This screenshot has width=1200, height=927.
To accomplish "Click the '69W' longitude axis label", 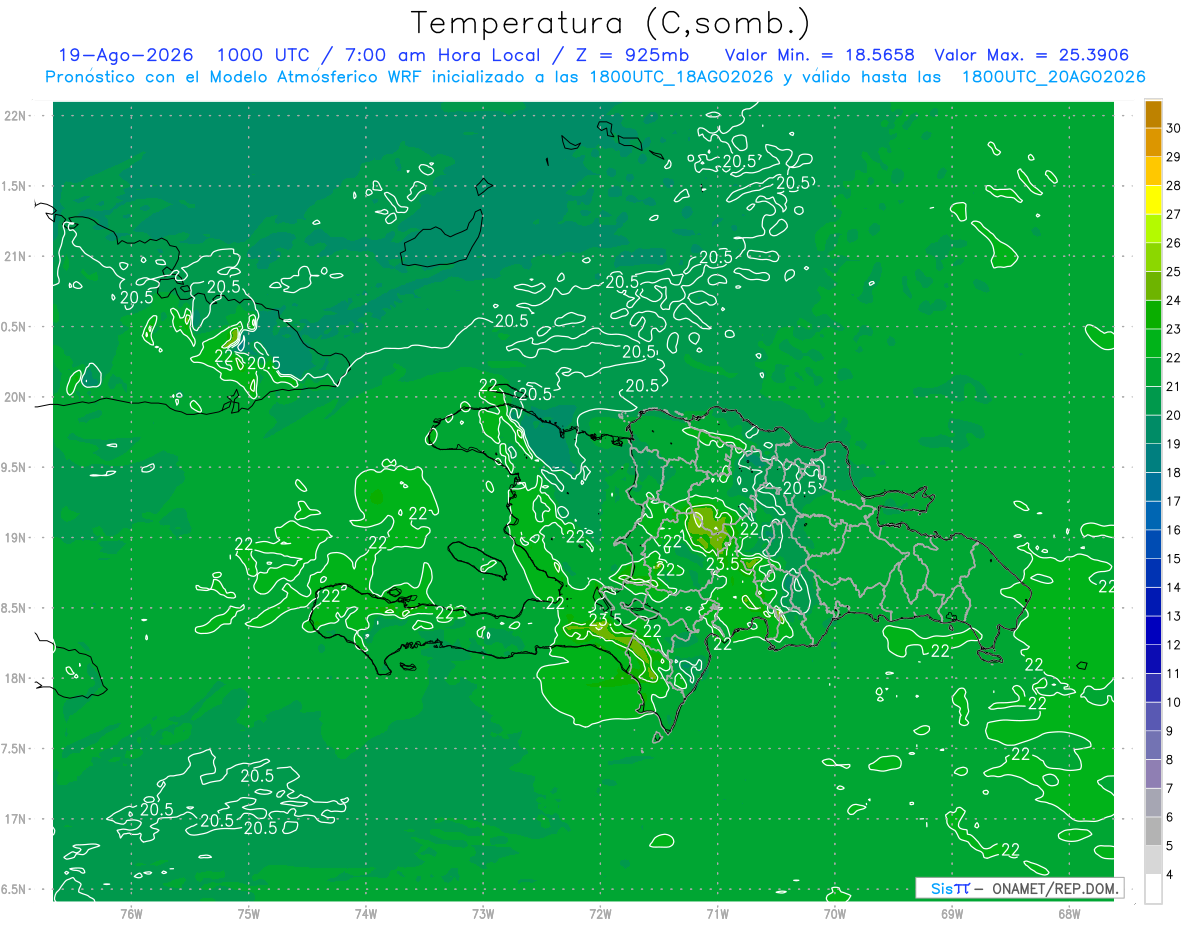I will [x=952, y=913].
